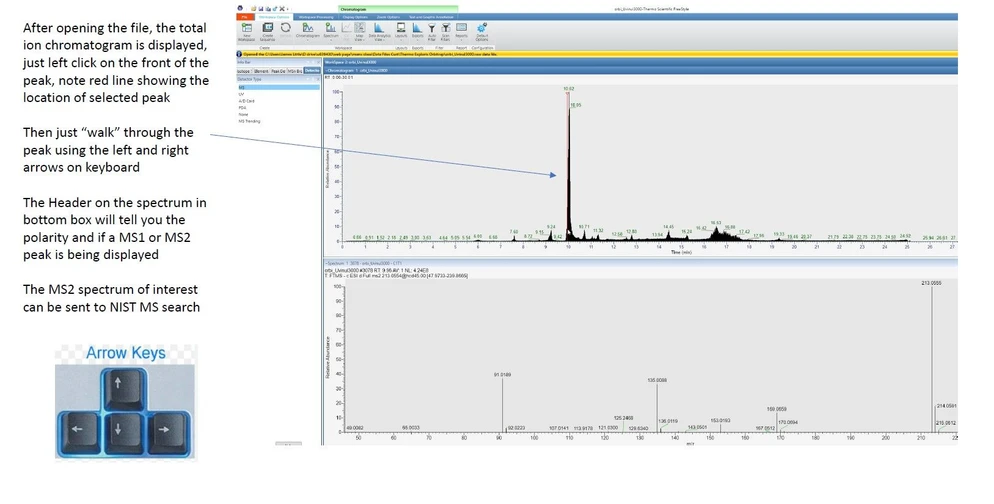
Task: Click the 91.0189 peak label in spectrum
Action: click(x=502, y=375)
